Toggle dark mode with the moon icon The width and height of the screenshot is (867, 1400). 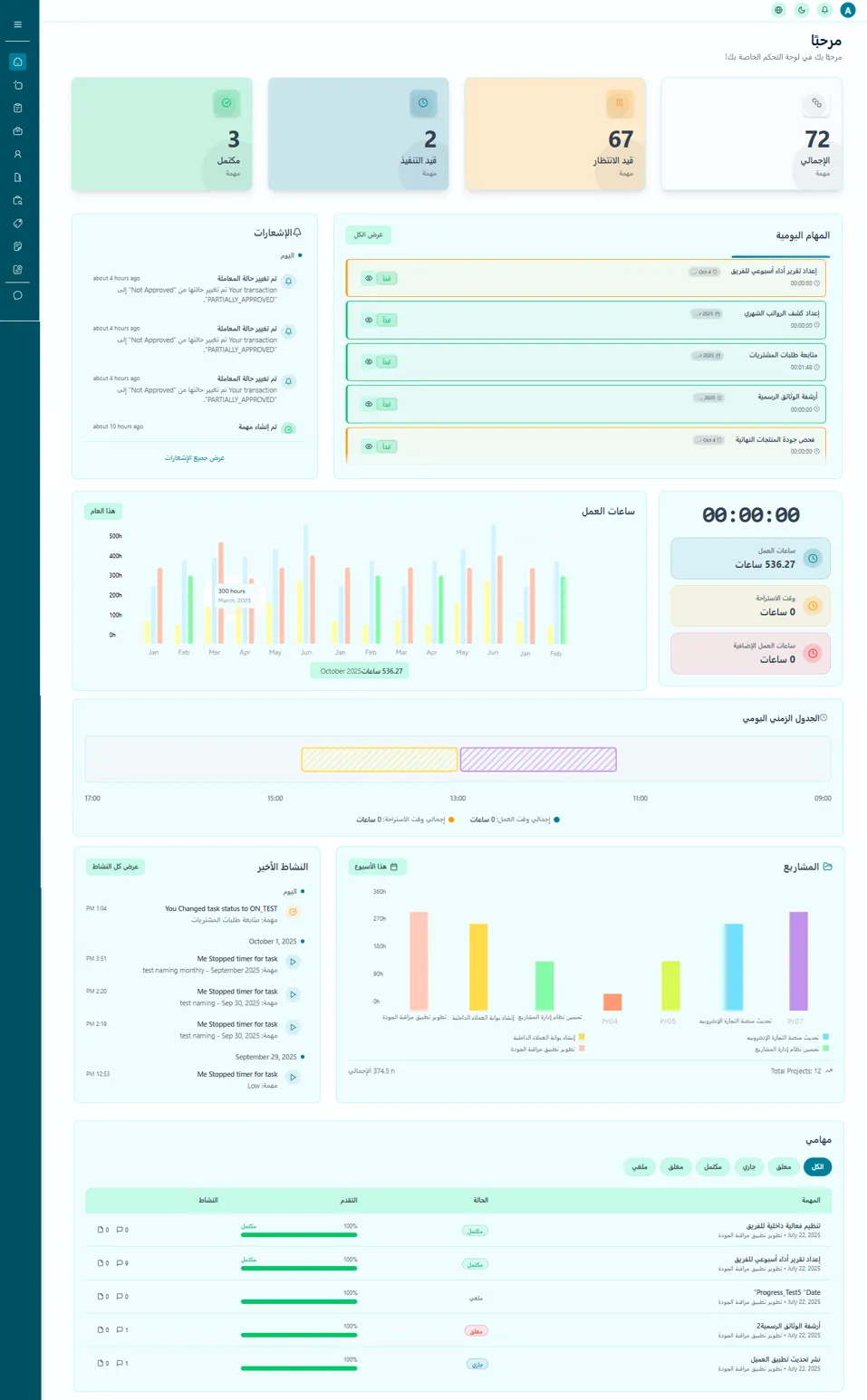click(802, 10)
